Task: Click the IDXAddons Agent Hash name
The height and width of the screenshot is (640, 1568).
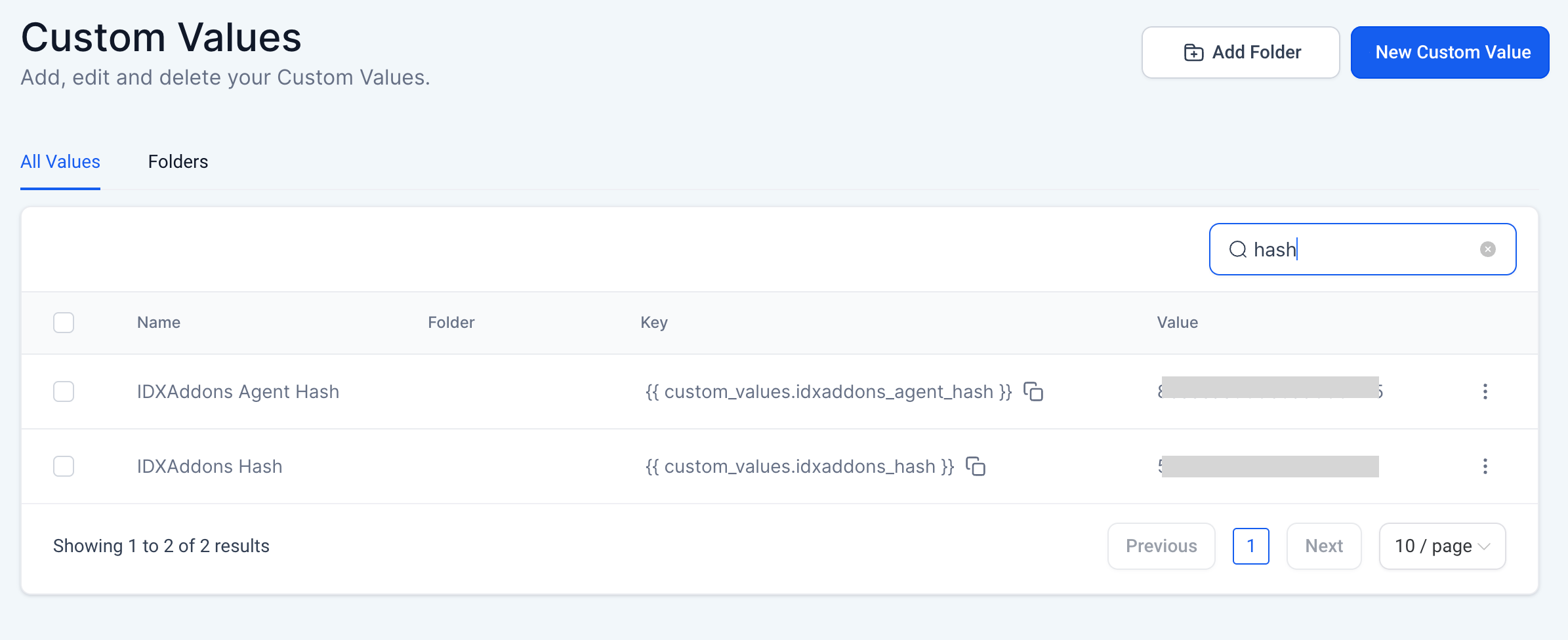Action: pos(237,391)
